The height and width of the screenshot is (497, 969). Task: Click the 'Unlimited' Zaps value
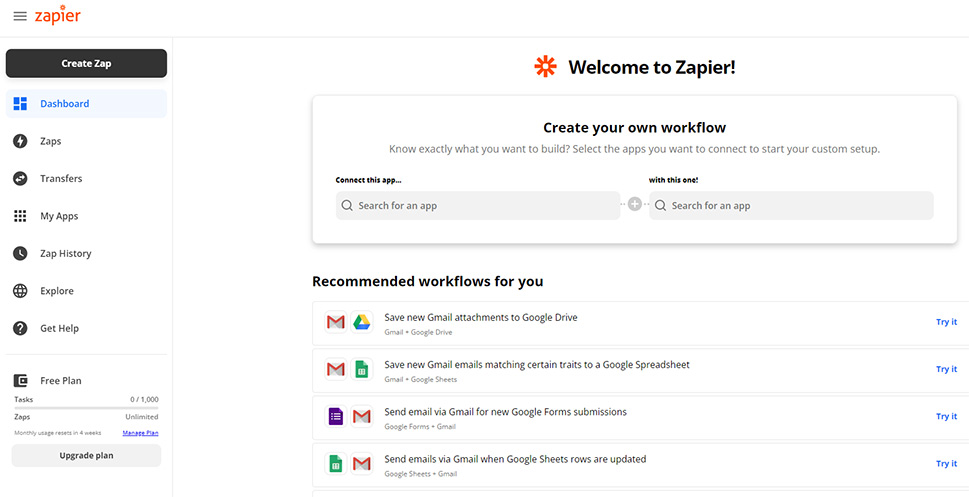click(142, 417)
